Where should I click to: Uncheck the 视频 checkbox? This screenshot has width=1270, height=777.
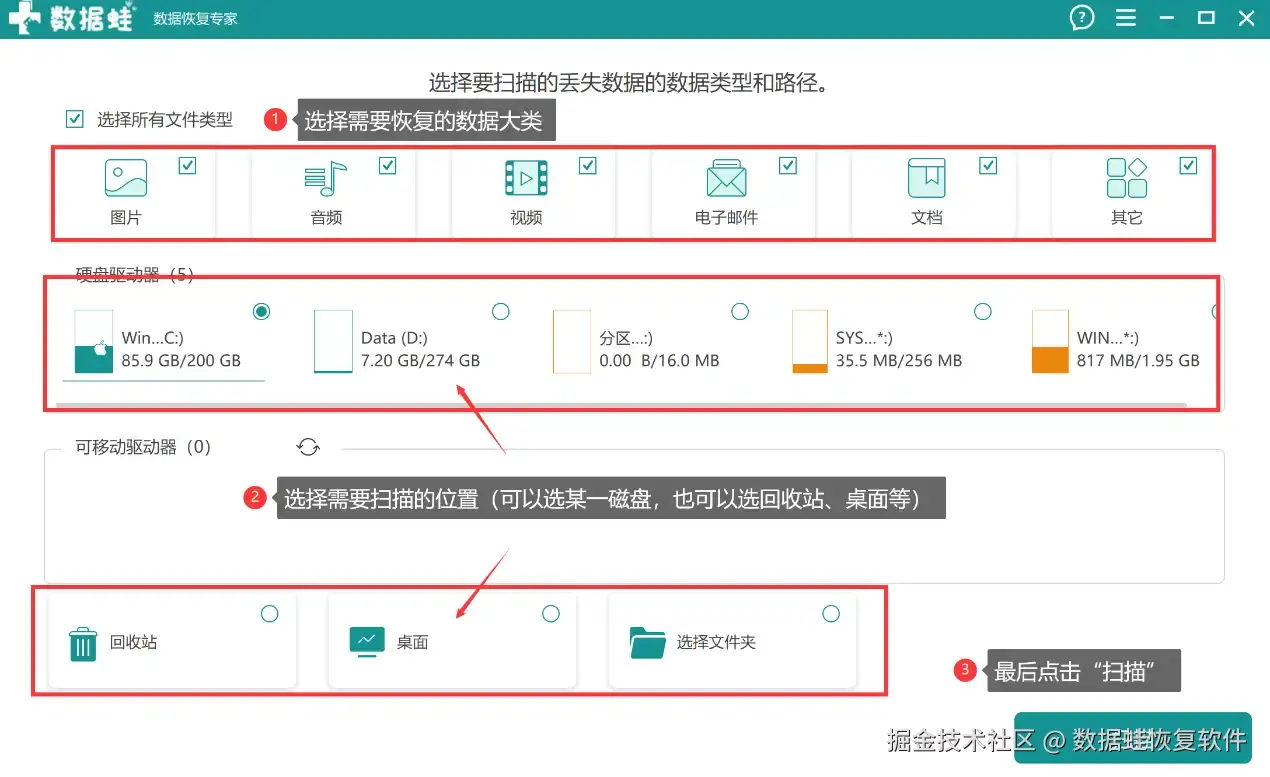pyautogui.click(x=588, y=166)
